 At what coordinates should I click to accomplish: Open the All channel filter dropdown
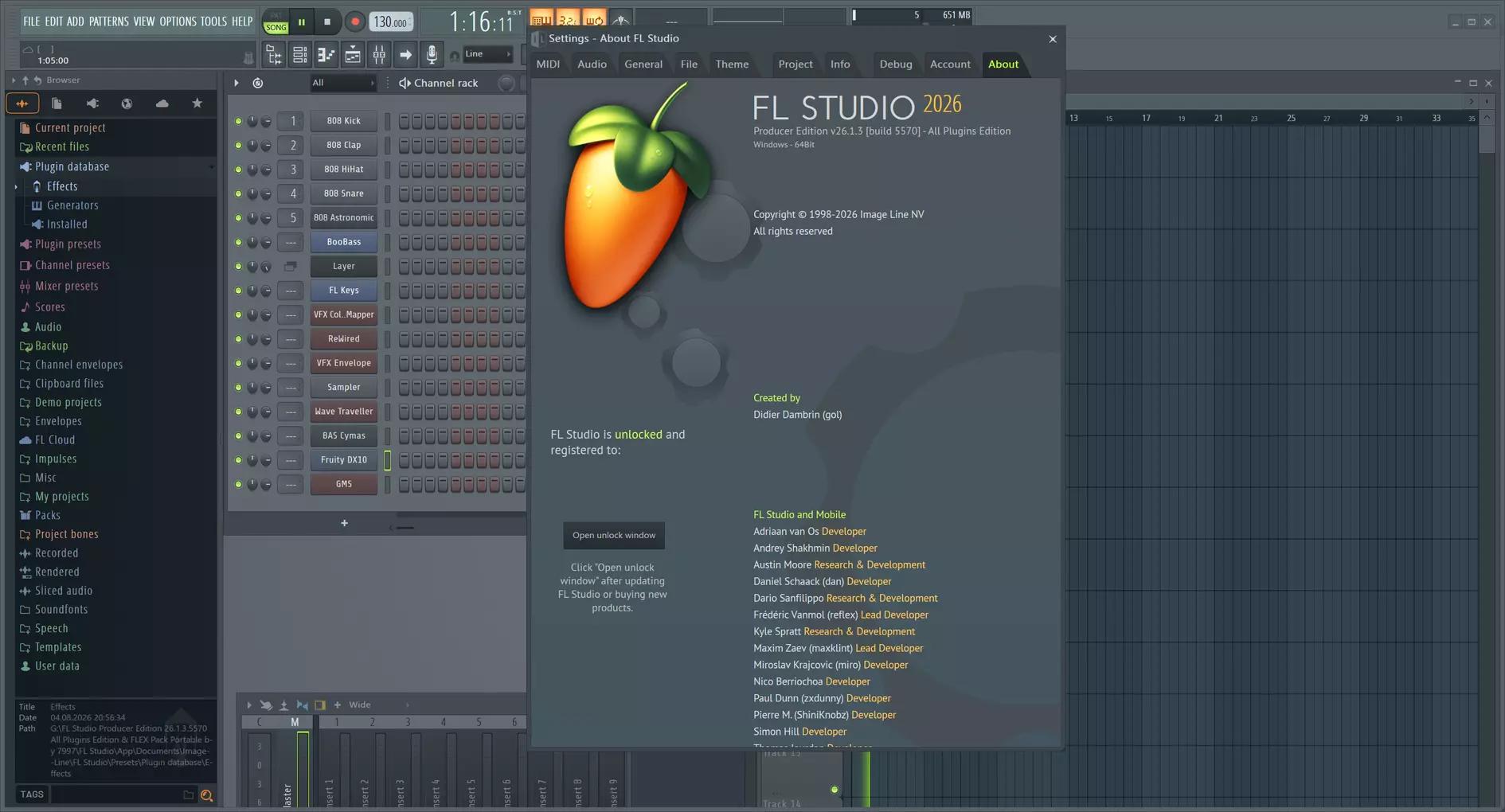343,83
